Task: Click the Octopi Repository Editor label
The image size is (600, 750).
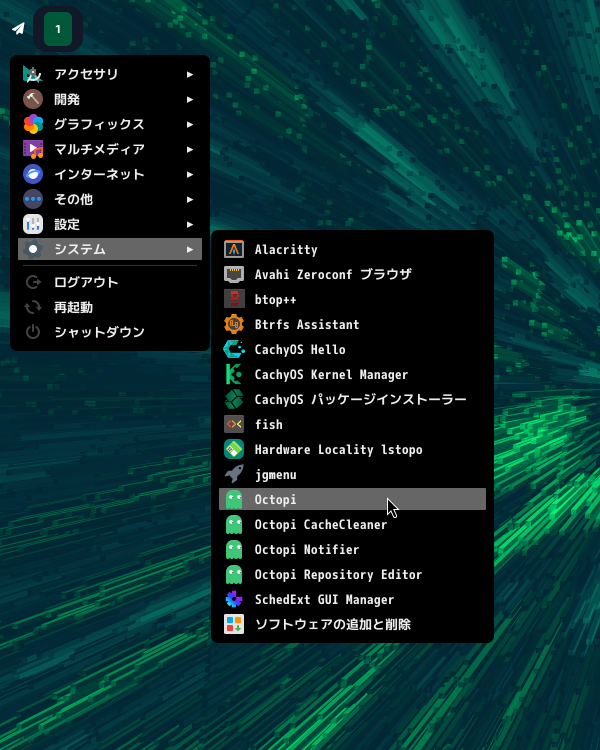Action: (x=338, y=574)
